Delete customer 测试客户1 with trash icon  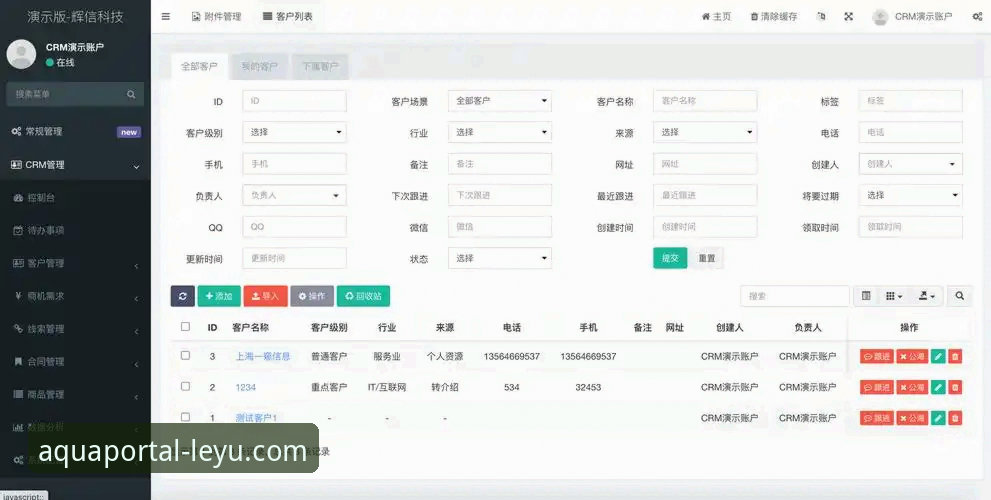click(x=955, y=418)
